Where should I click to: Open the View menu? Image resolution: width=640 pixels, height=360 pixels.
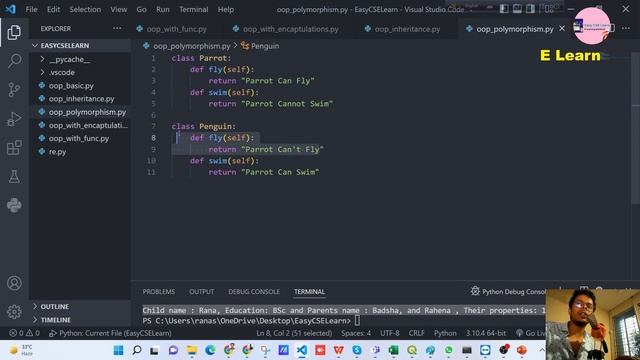click(118, 9)
